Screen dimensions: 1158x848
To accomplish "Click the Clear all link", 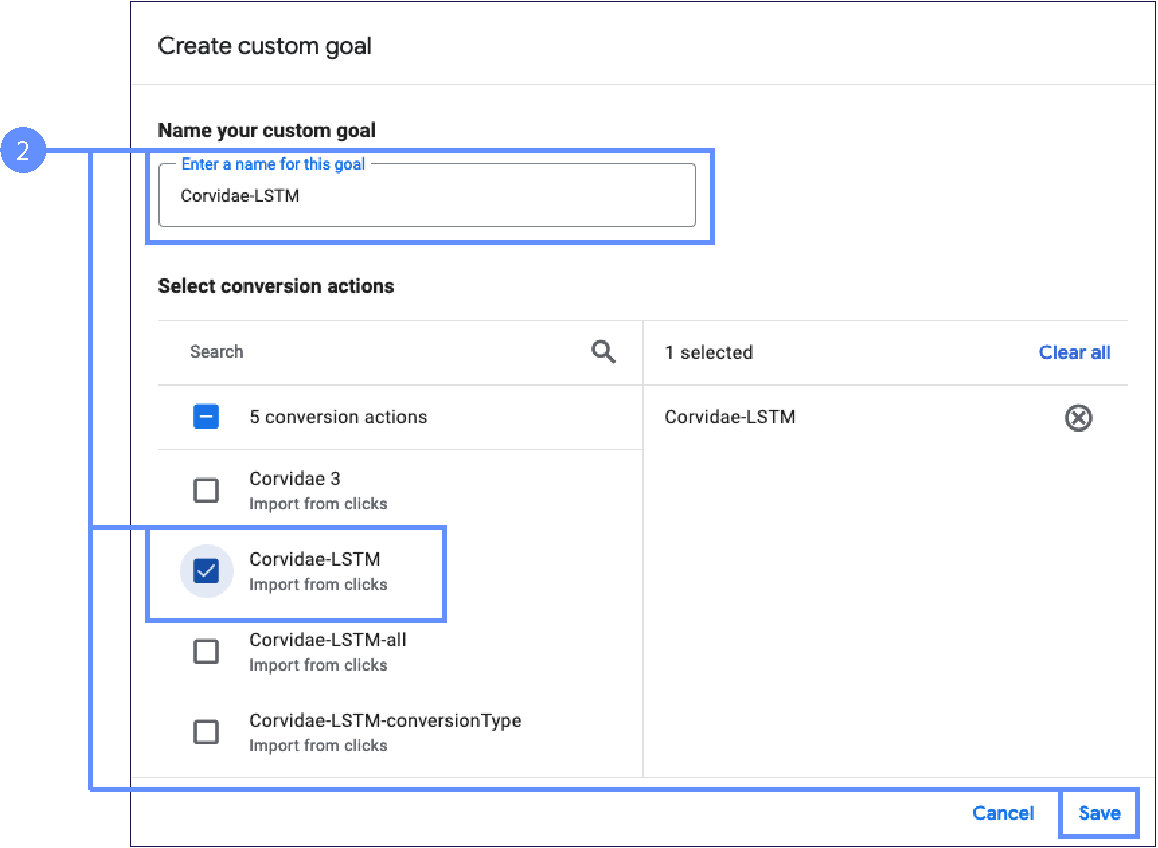I will [1074, 352].
